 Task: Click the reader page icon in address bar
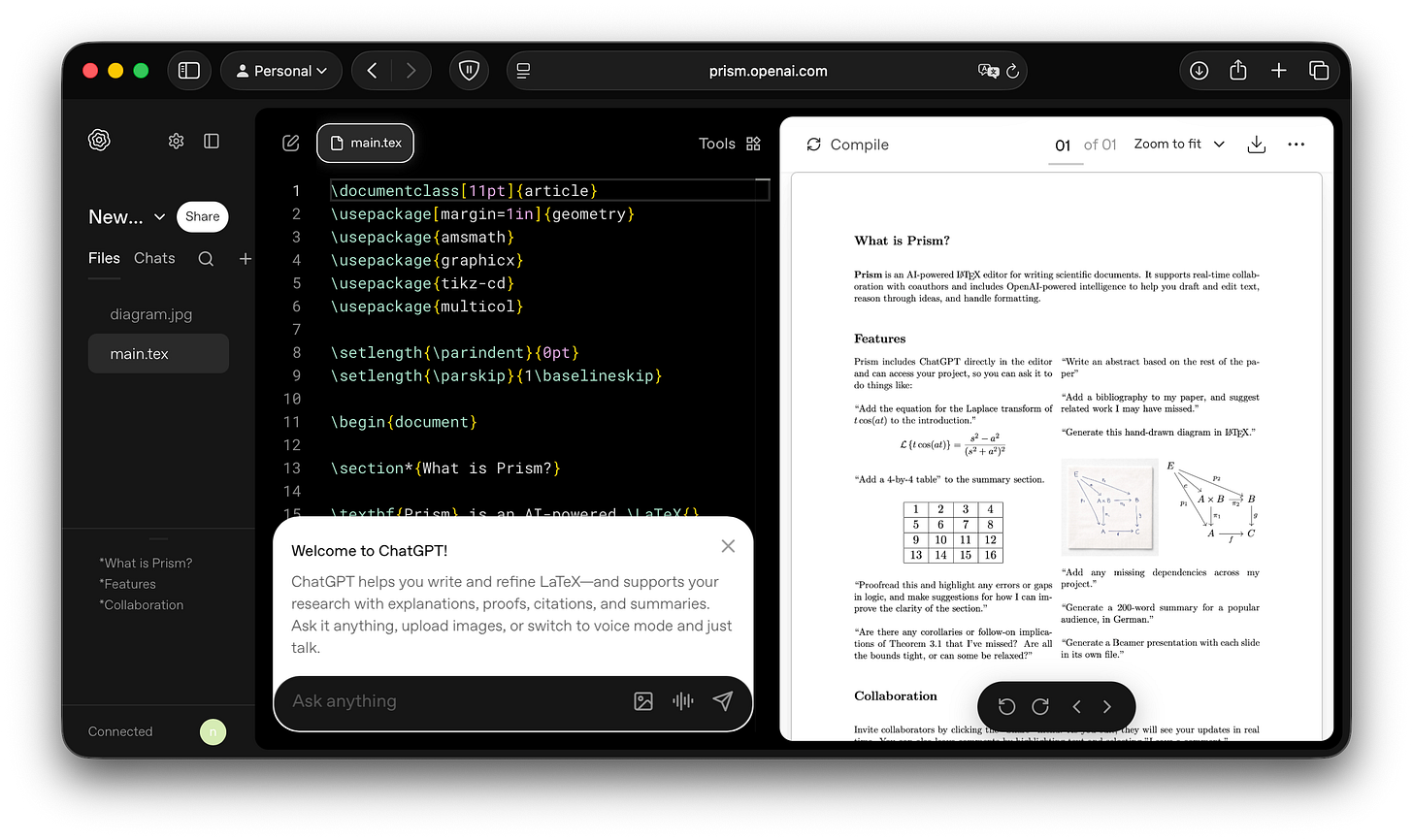[x=523, y=71]
